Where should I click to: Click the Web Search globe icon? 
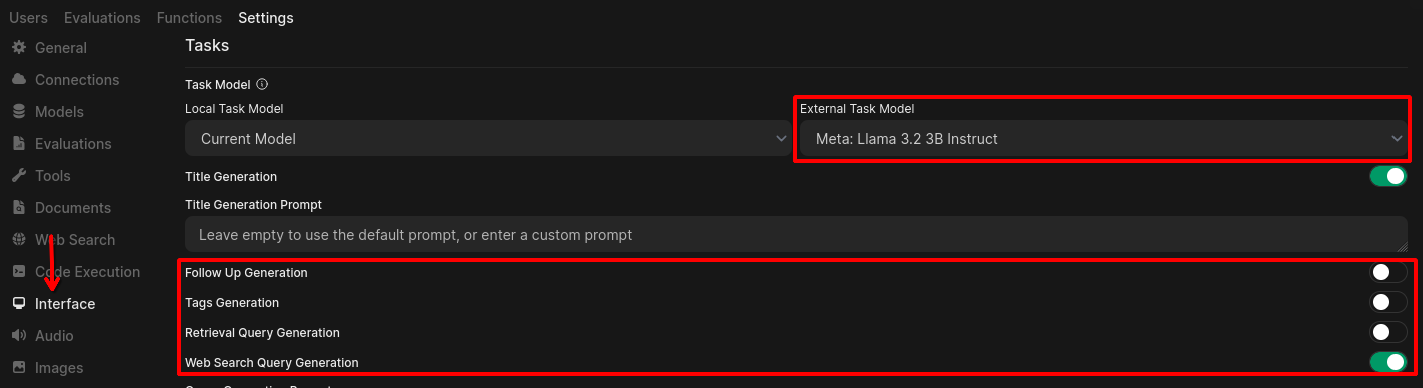tap(18, 240)
